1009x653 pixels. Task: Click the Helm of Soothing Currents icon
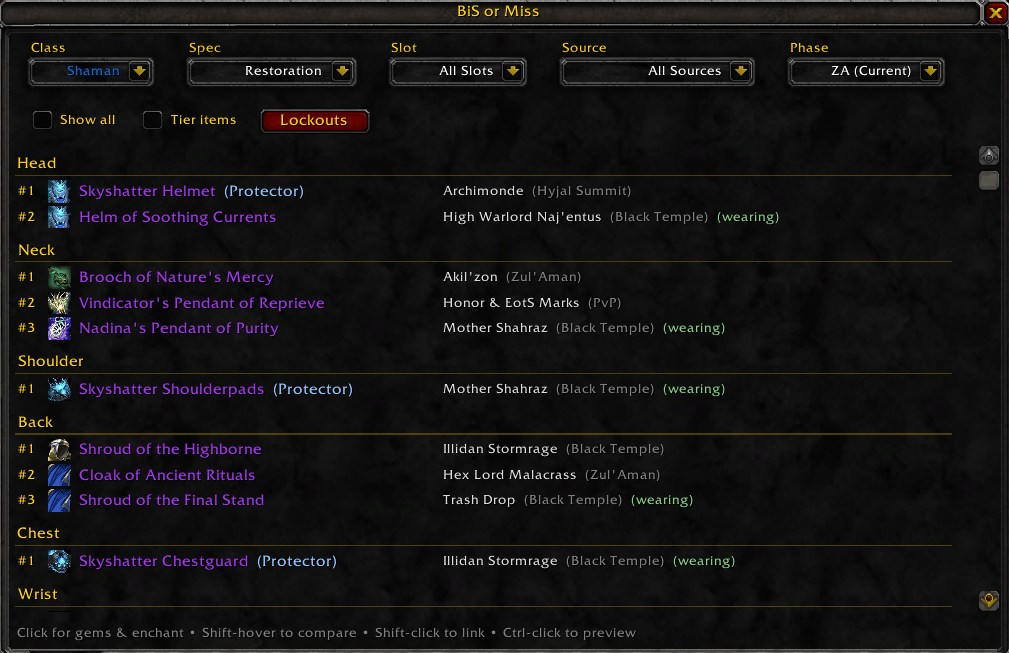(x=59, y=217)
